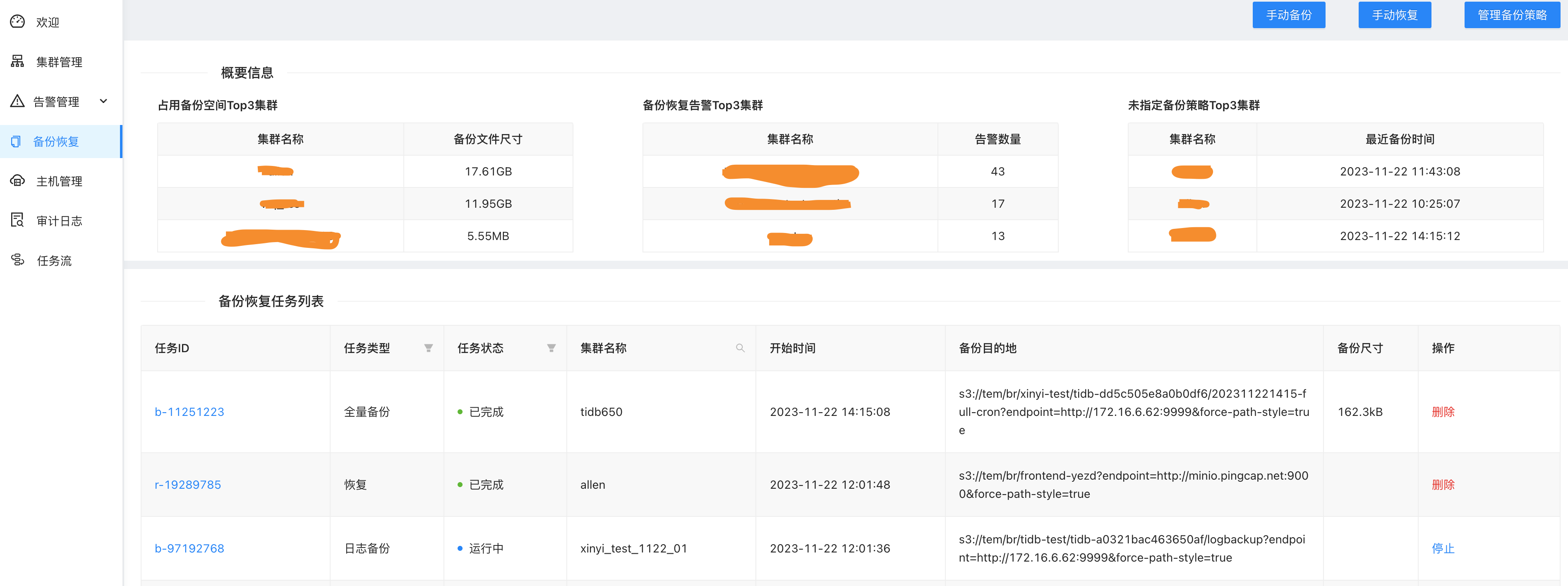Delete the r-19289785 restore task
1568x586 pixels.
1443,485
